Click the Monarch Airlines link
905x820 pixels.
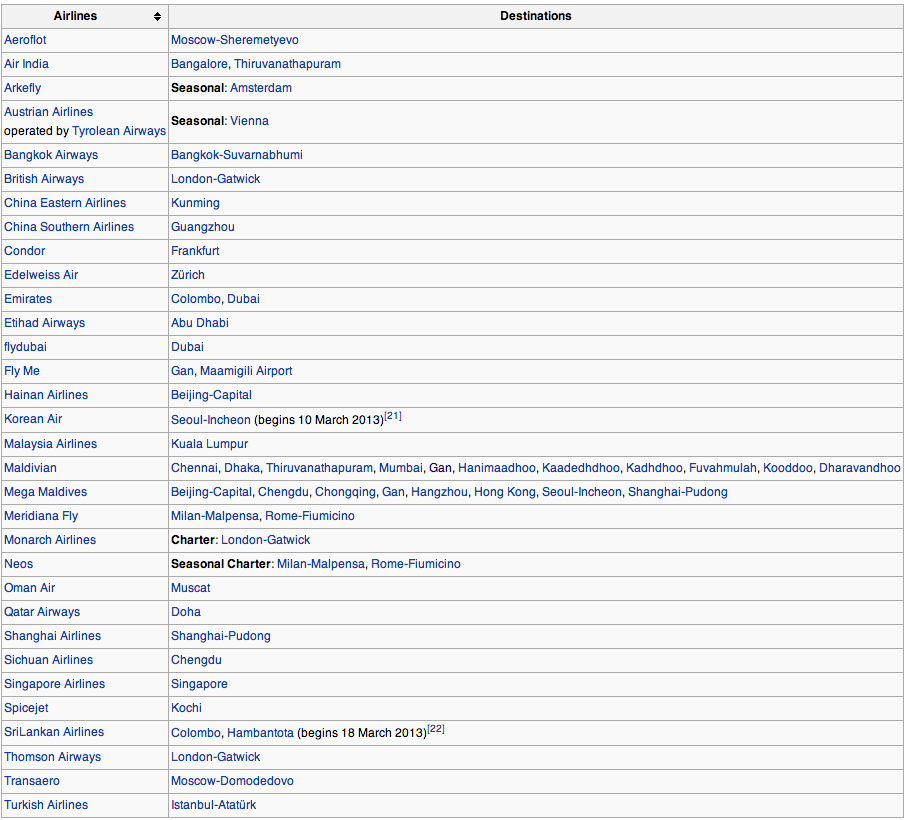point(50,540)
